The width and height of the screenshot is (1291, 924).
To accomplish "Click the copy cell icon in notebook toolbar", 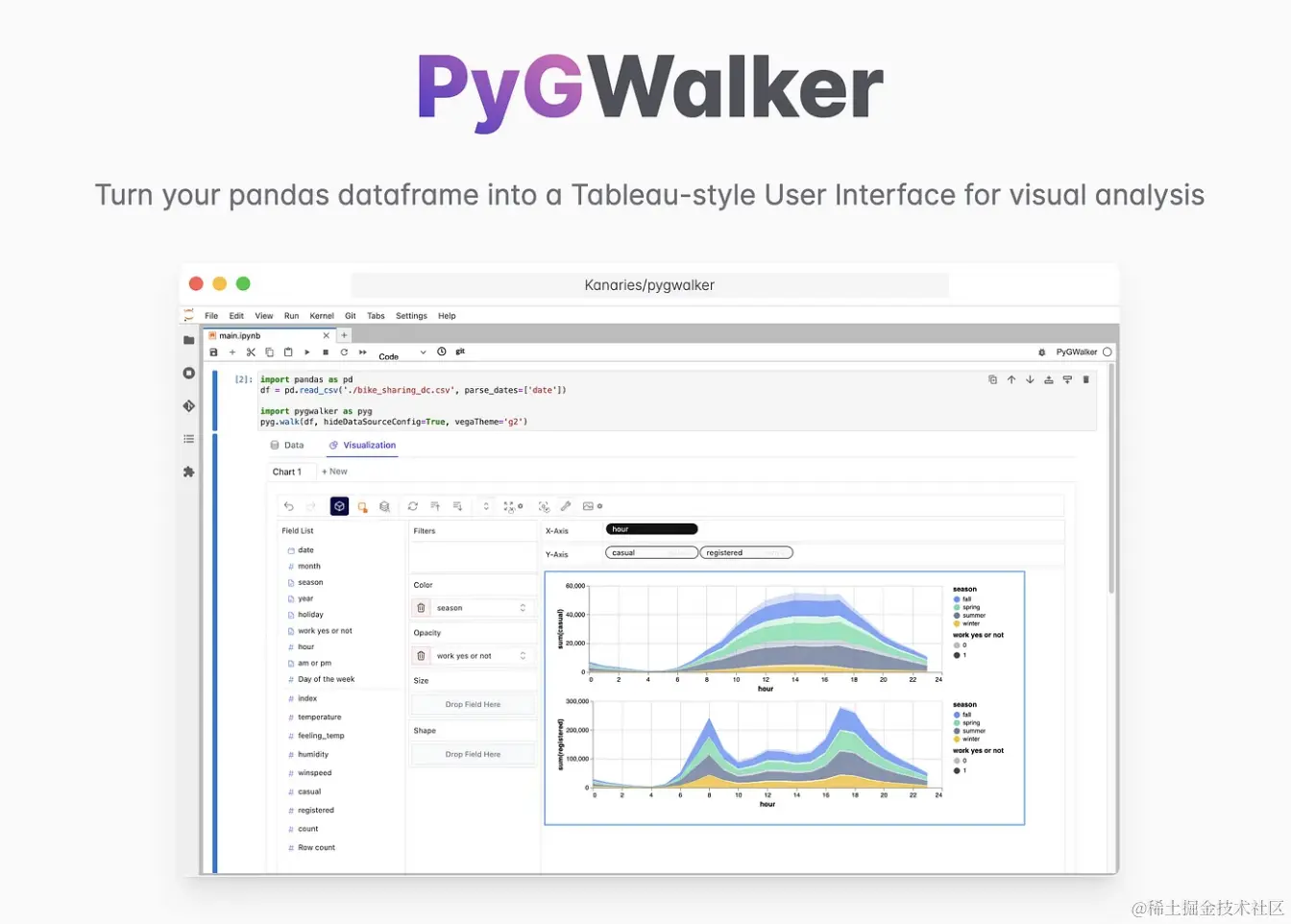I will tap(269, 353).
